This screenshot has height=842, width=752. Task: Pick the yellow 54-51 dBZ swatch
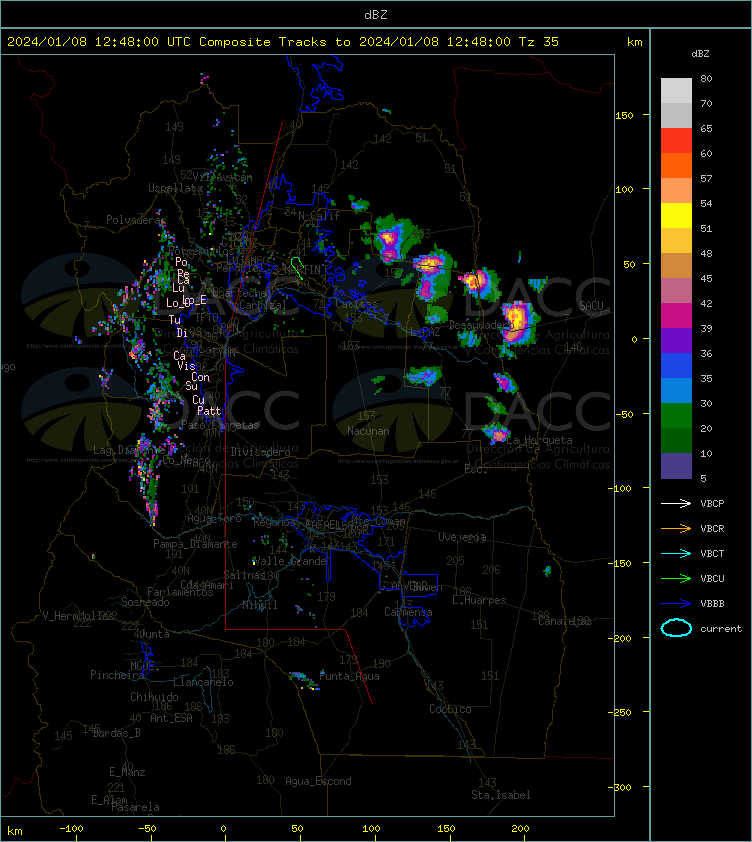click(676, 216)
